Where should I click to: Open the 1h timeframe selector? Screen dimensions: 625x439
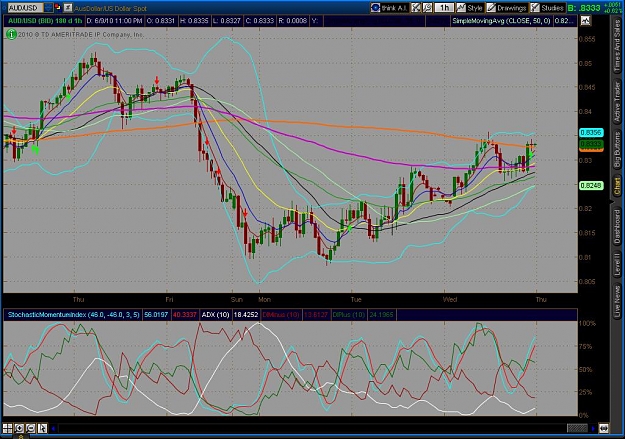click(444, 8)
